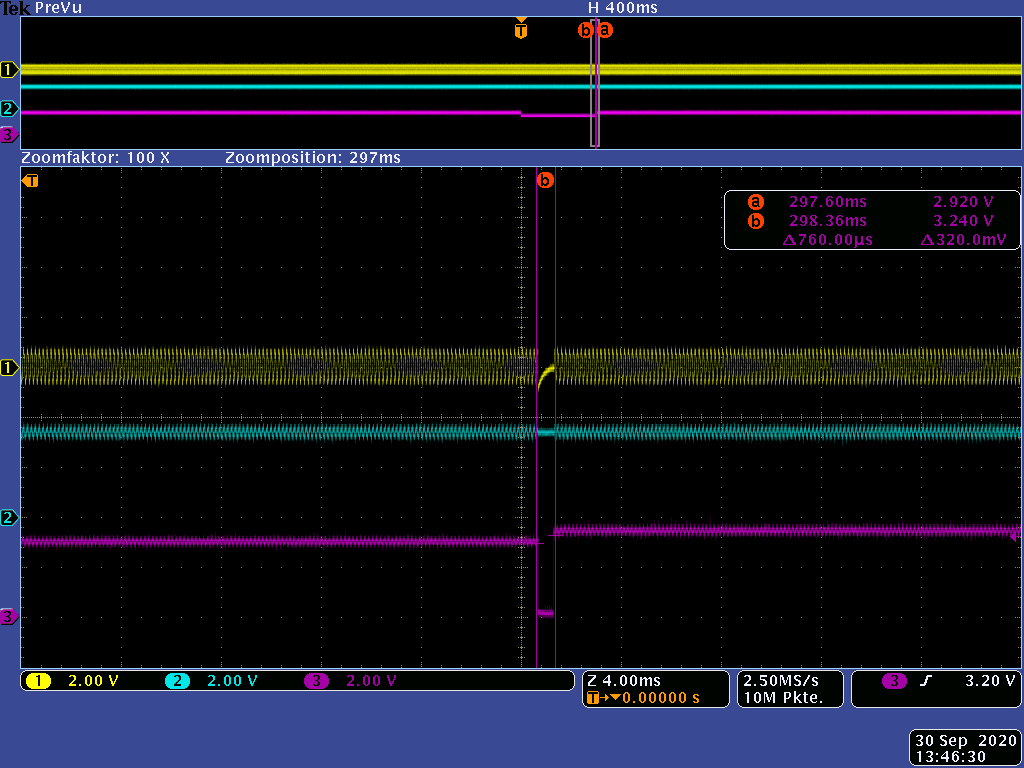Click the trigger source channel 3 badge
1024x768 pixels.
(x=894, y=681)
